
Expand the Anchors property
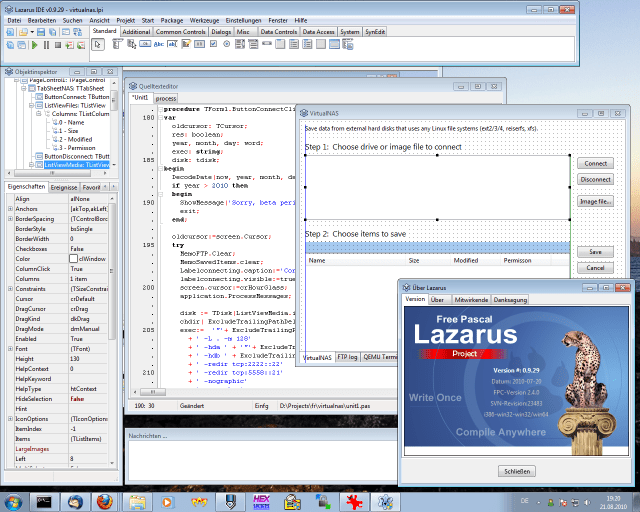coord(10,209)
